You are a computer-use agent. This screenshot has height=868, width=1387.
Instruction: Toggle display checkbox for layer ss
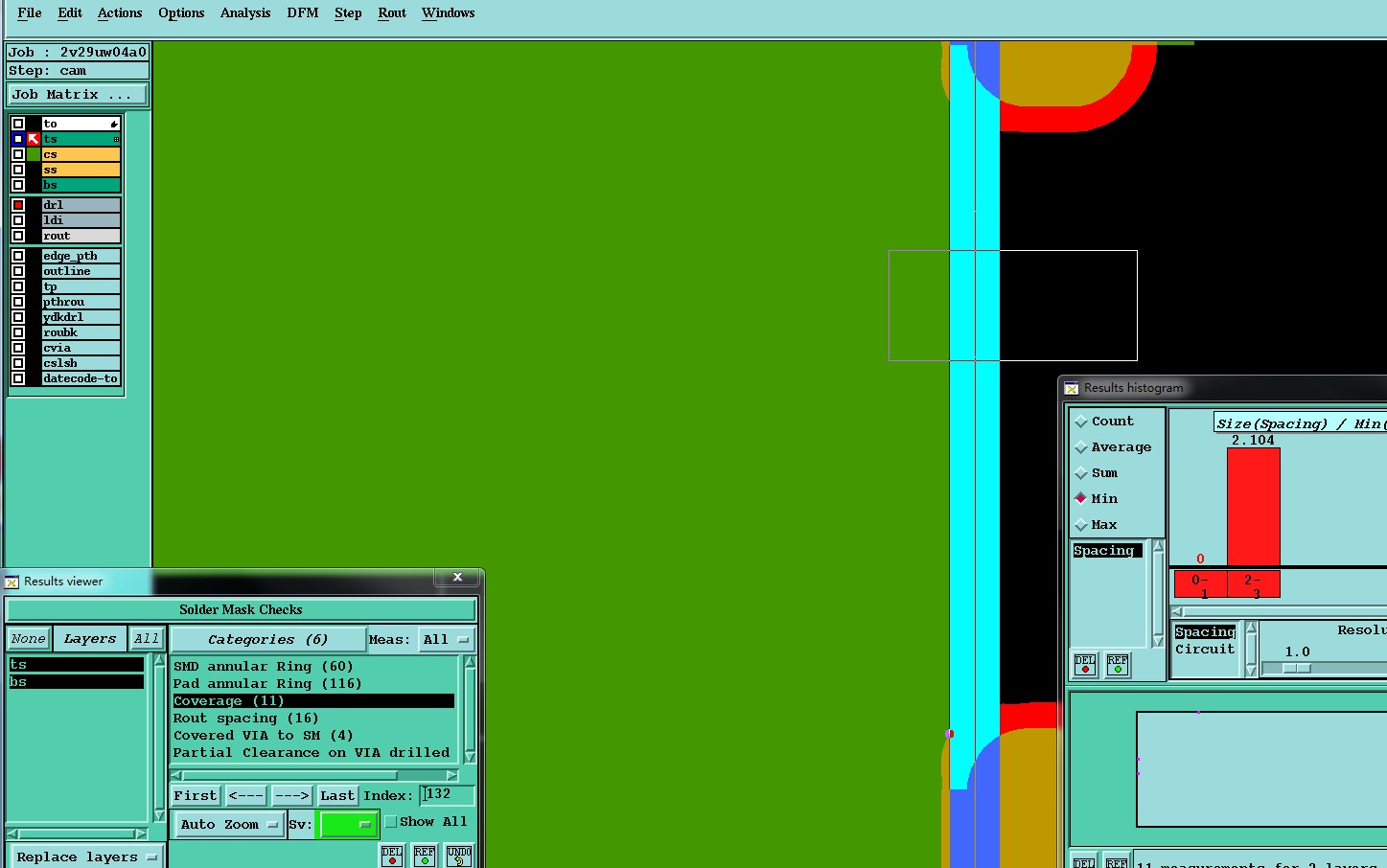(x=18, y=170)
